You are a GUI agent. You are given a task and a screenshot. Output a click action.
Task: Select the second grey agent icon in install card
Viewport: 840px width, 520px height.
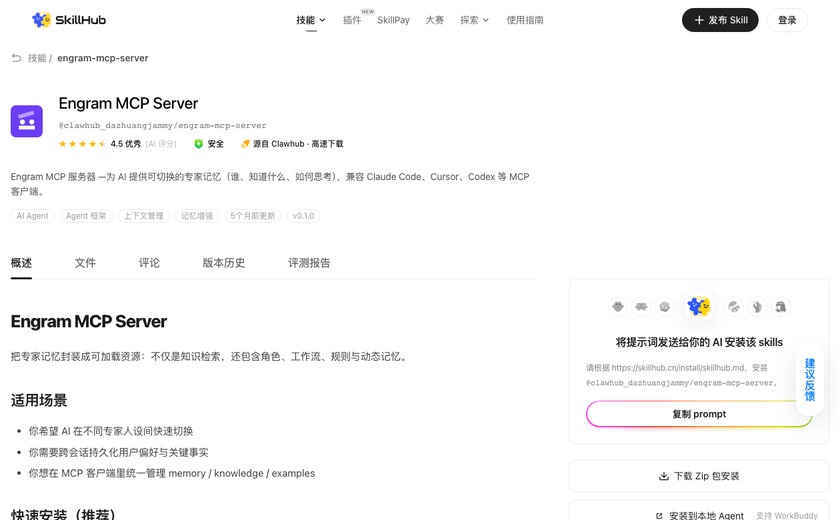tap(641, 307)
